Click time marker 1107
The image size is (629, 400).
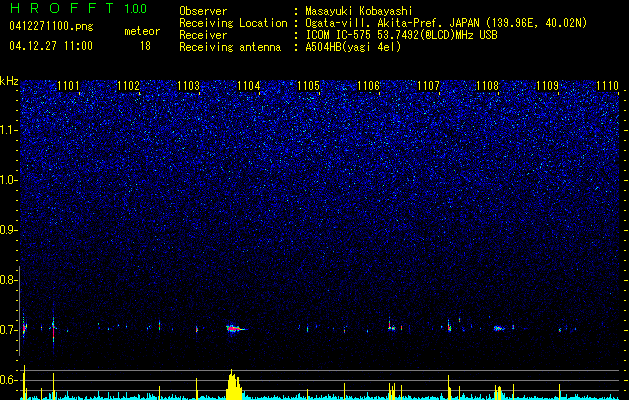tap(428, 86)
